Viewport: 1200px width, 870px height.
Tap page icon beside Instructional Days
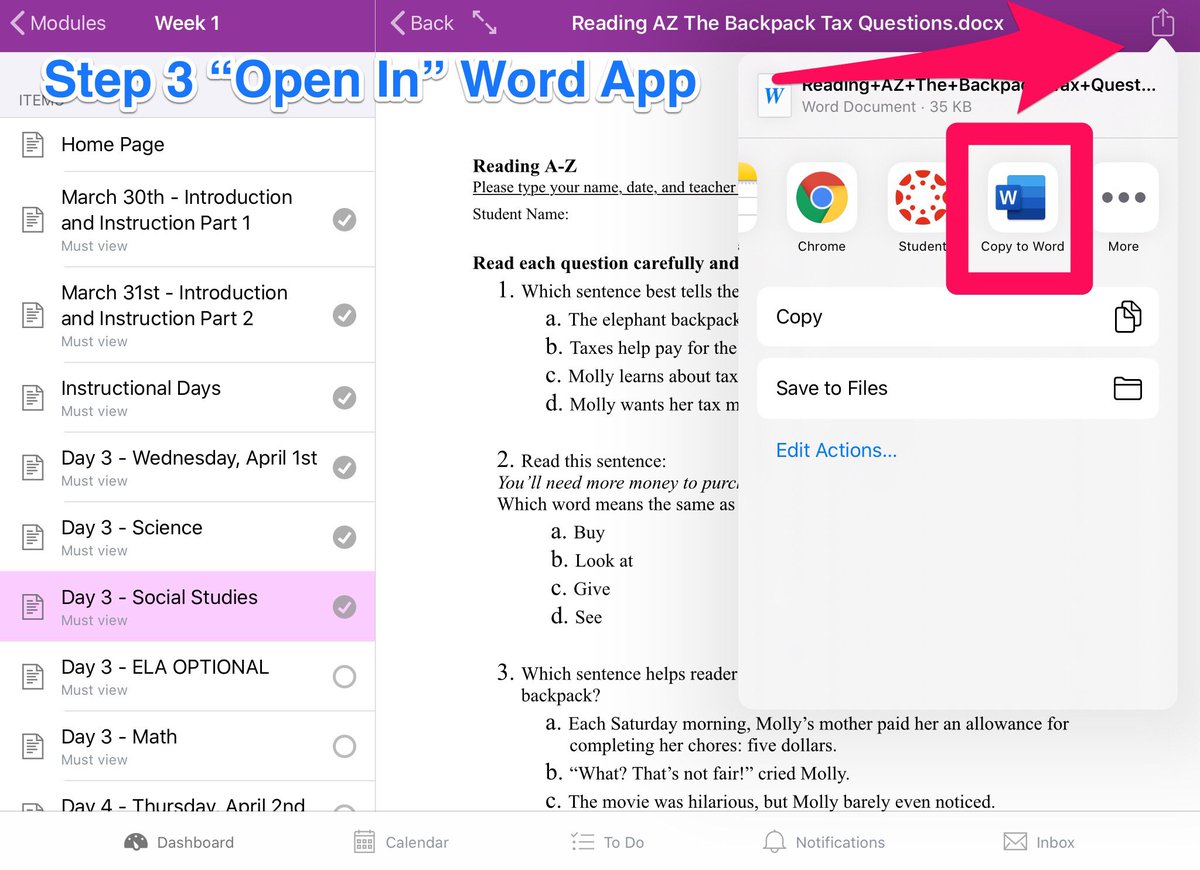(33, 398)
